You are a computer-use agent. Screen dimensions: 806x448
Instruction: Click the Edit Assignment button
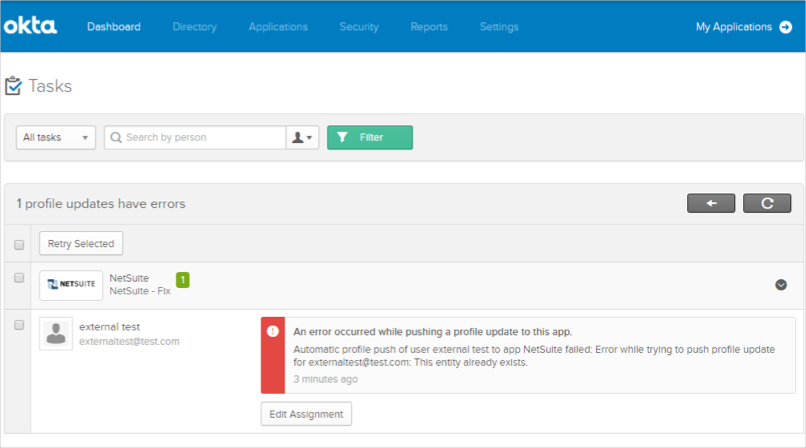point(306,414)
